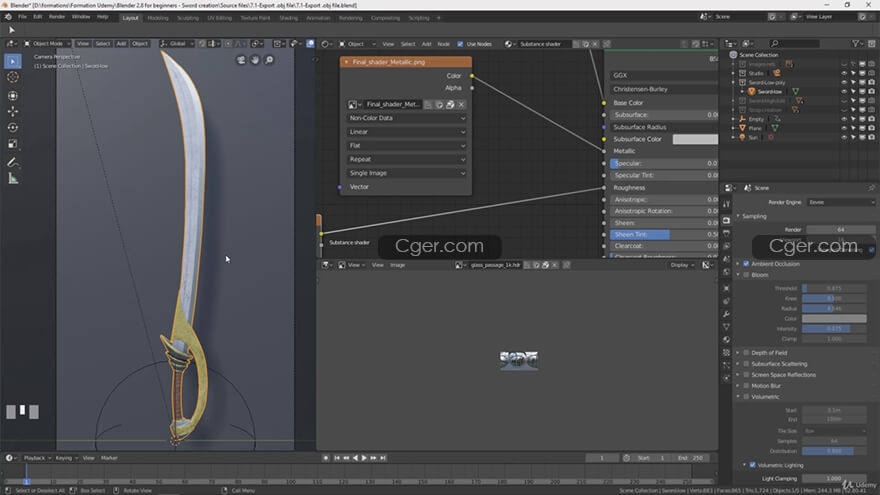Viewport: 880px width, 495px height.
Task: Enable Screen Space Reflections checkbox
Action: pyautogui.click(x=746, y=374)
